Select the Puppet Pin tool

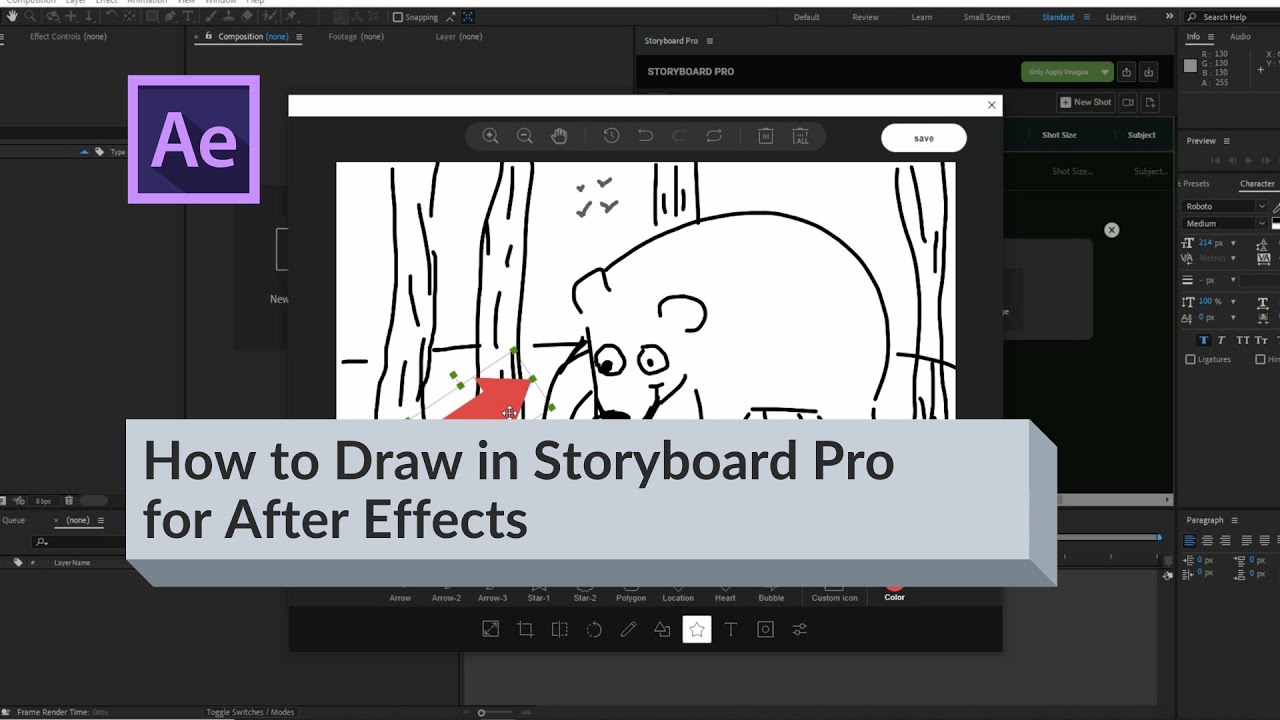click(291, 17)
